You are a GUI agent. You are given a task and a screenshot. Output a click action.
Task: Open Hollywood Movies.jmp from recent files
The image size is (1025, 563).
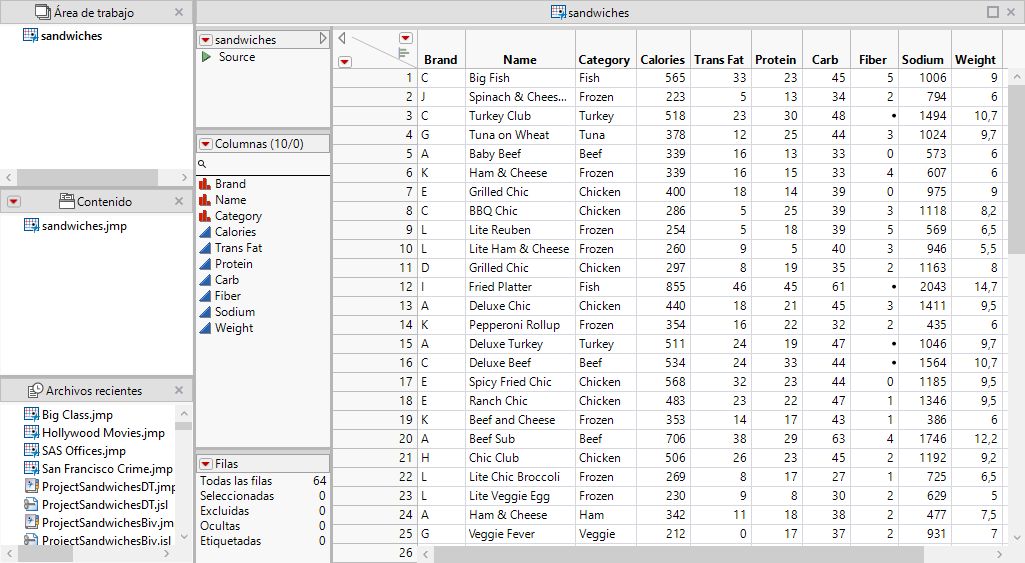103,432
